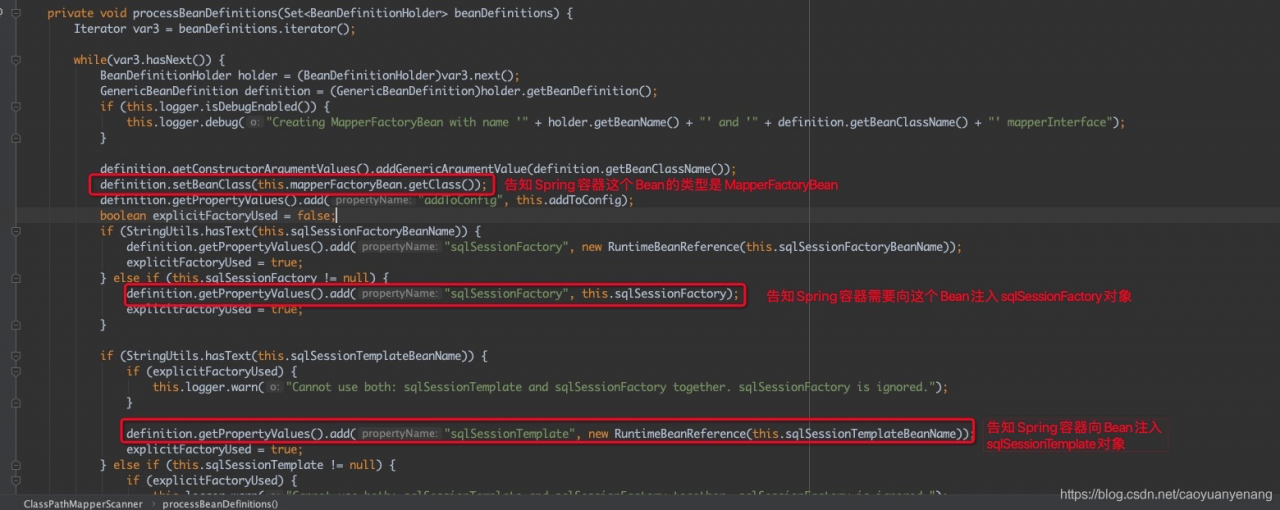Click boolean explicitFactoryUsed = false line
1280x510 pixels.
point(219,215)
